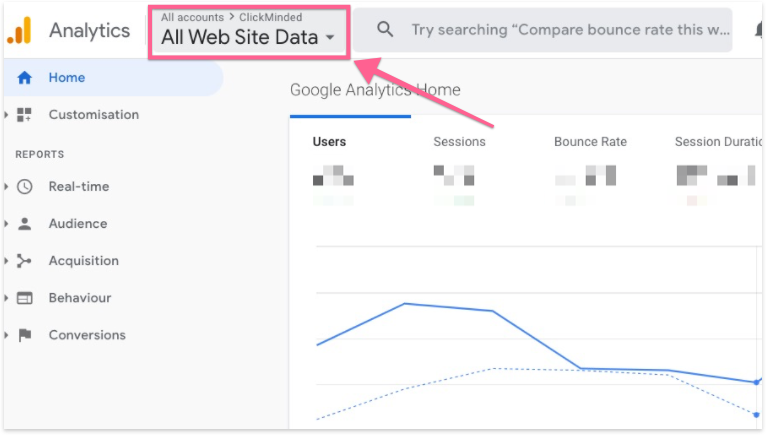Click the Real-time clock icon
Image resolution: width=766 pixels, height=435 pixels.
click(25, 187)
